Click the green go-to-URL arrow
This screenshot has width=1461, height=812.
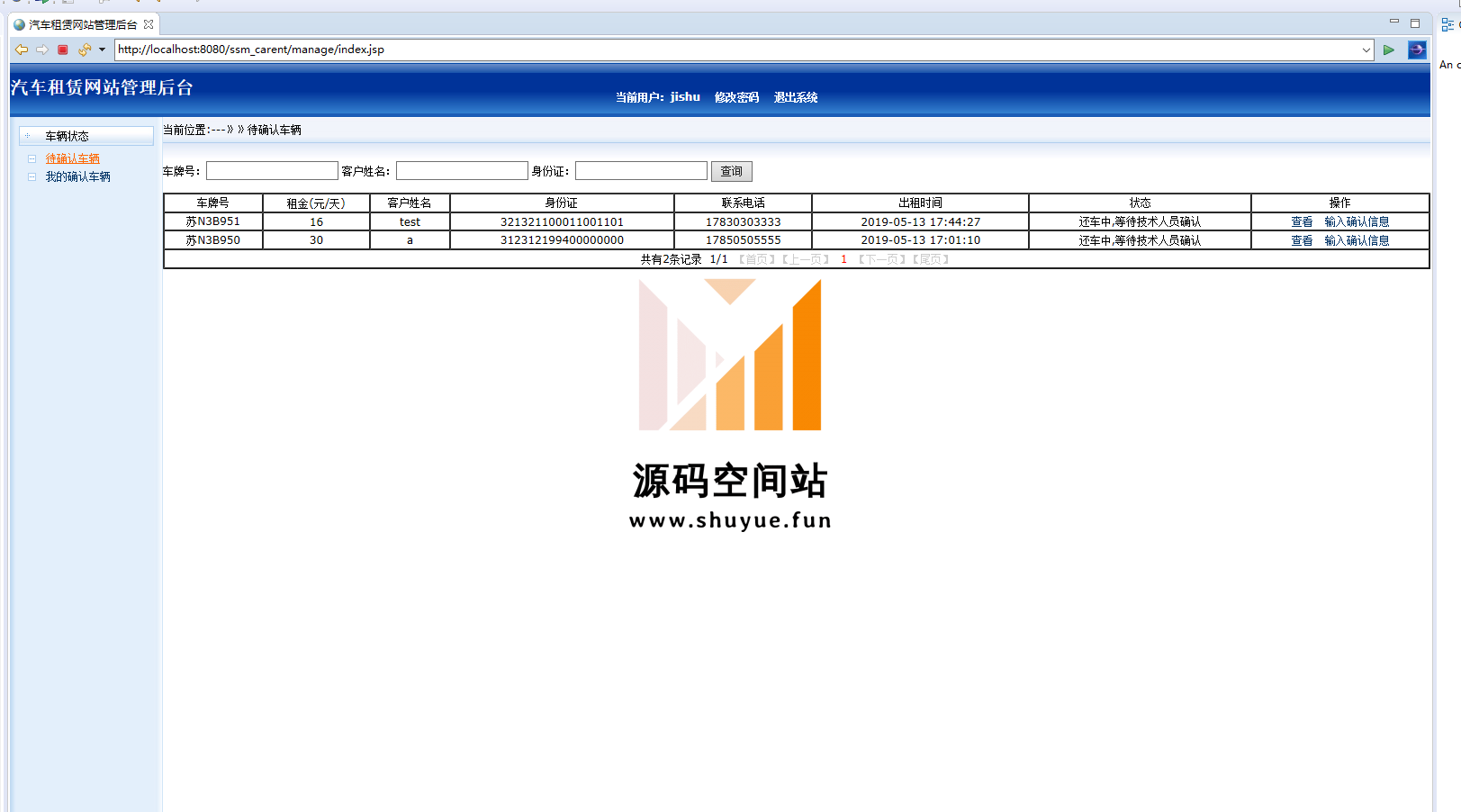tap(1389, 50)
